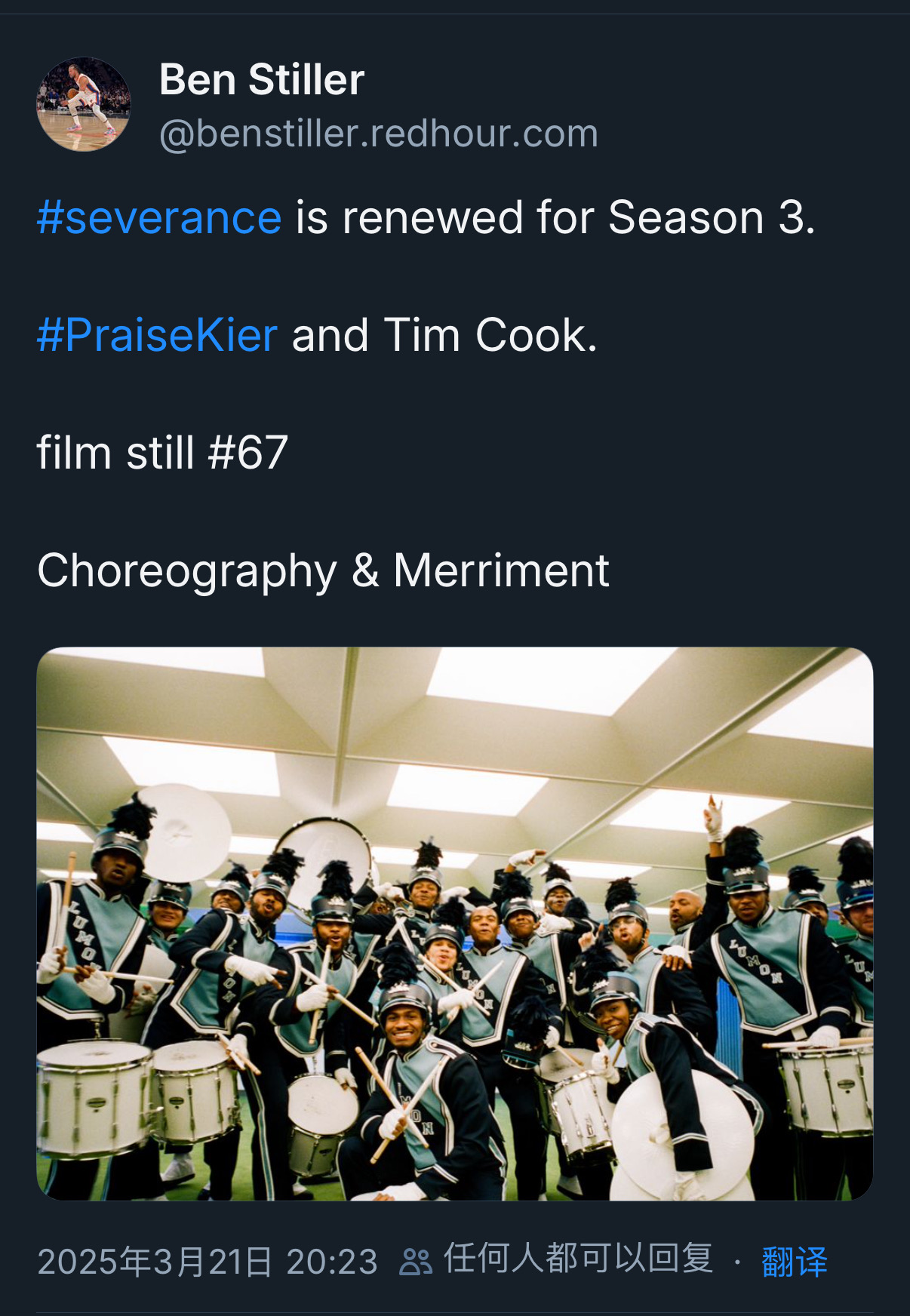Click the 任何人都可以回复 reply setting text

tap(578, 1259)
